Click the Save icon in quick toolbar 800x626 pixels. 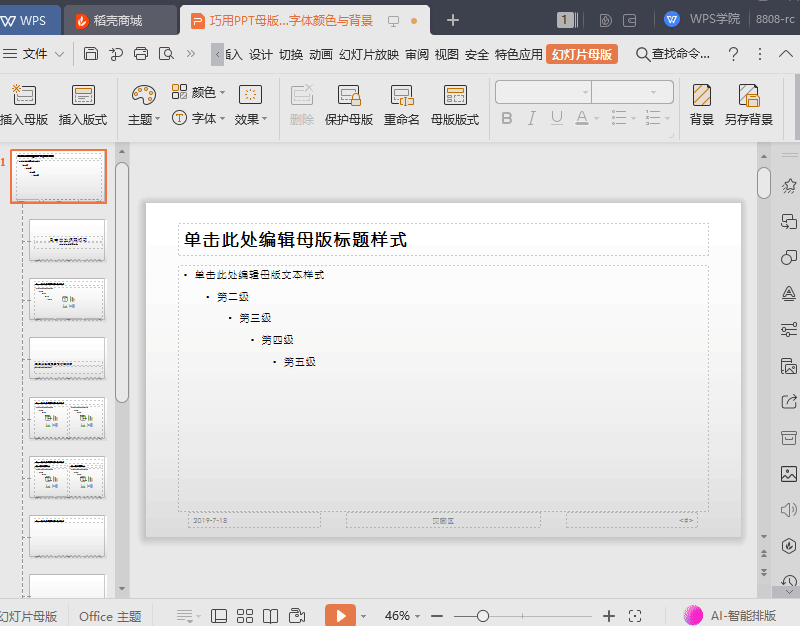pos(91,54)
